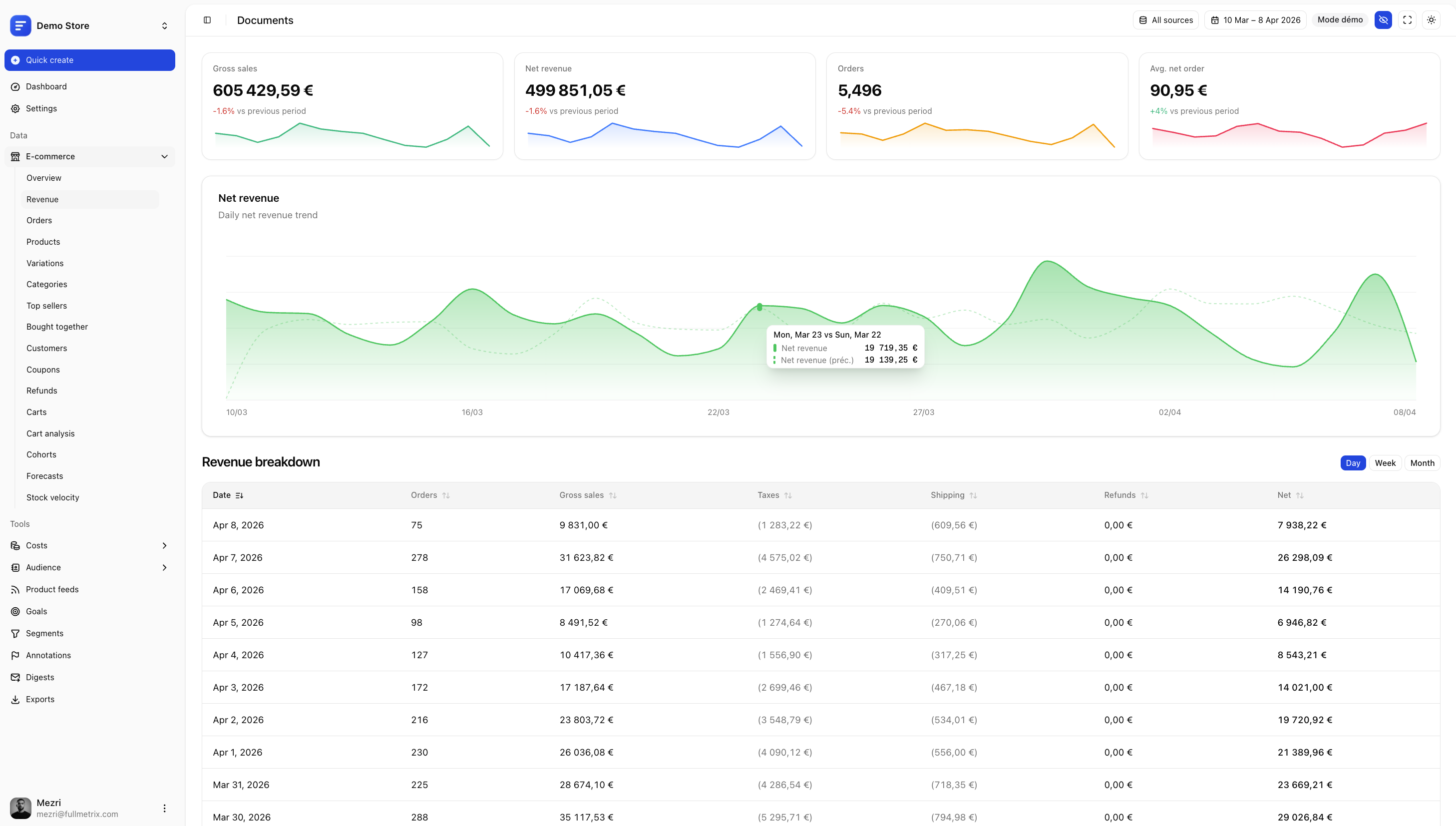Switch revenue breakdown to Month view
1456x826 pixels.
(x=1422, y=463)
